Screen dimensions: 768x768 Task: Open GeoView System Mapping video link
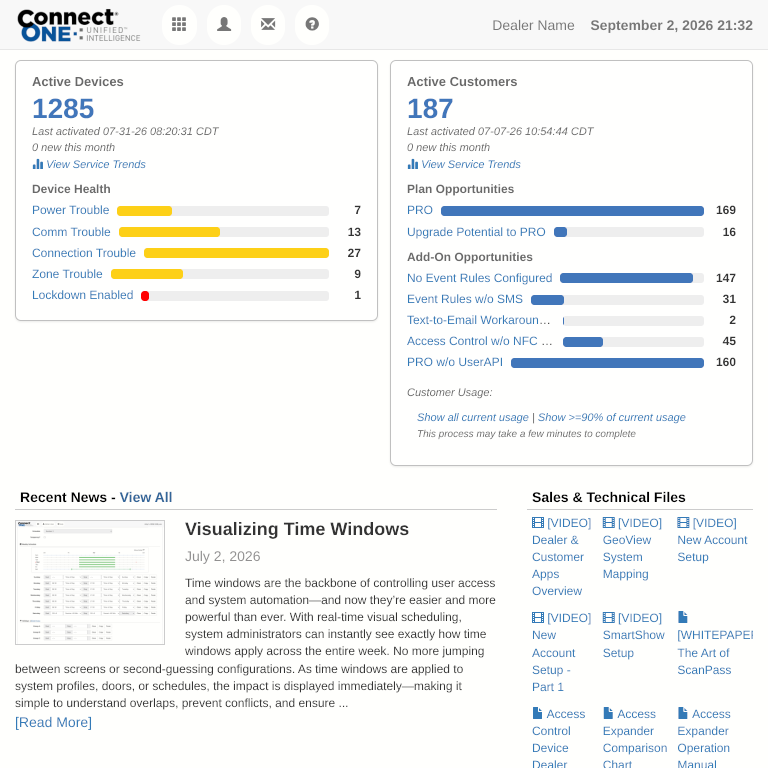[x=632, y=549]
